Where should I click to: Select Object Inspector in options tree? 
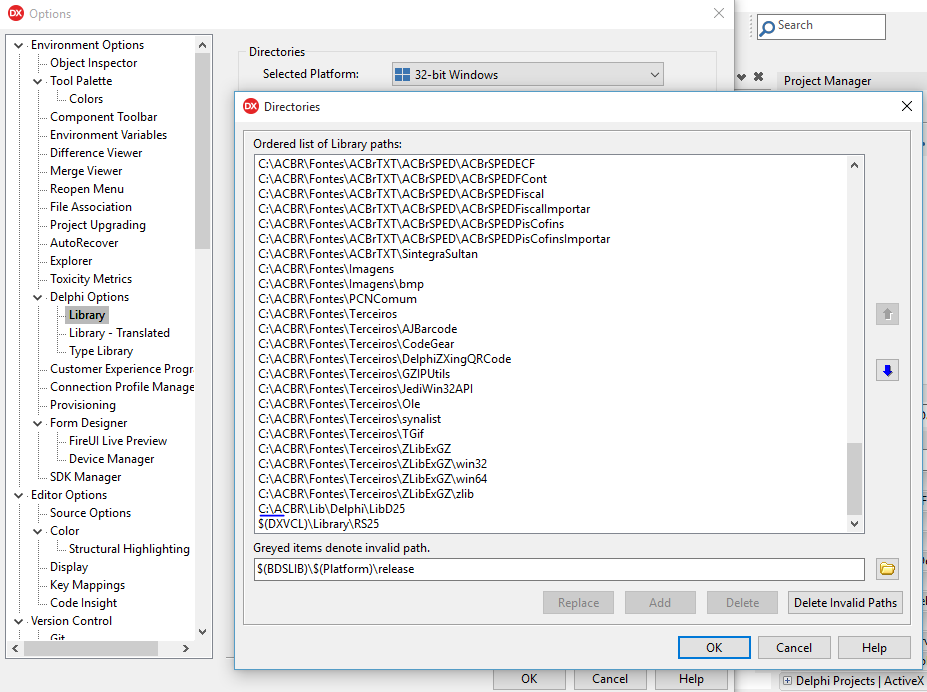pyautogui.click(x=93, y=63)
